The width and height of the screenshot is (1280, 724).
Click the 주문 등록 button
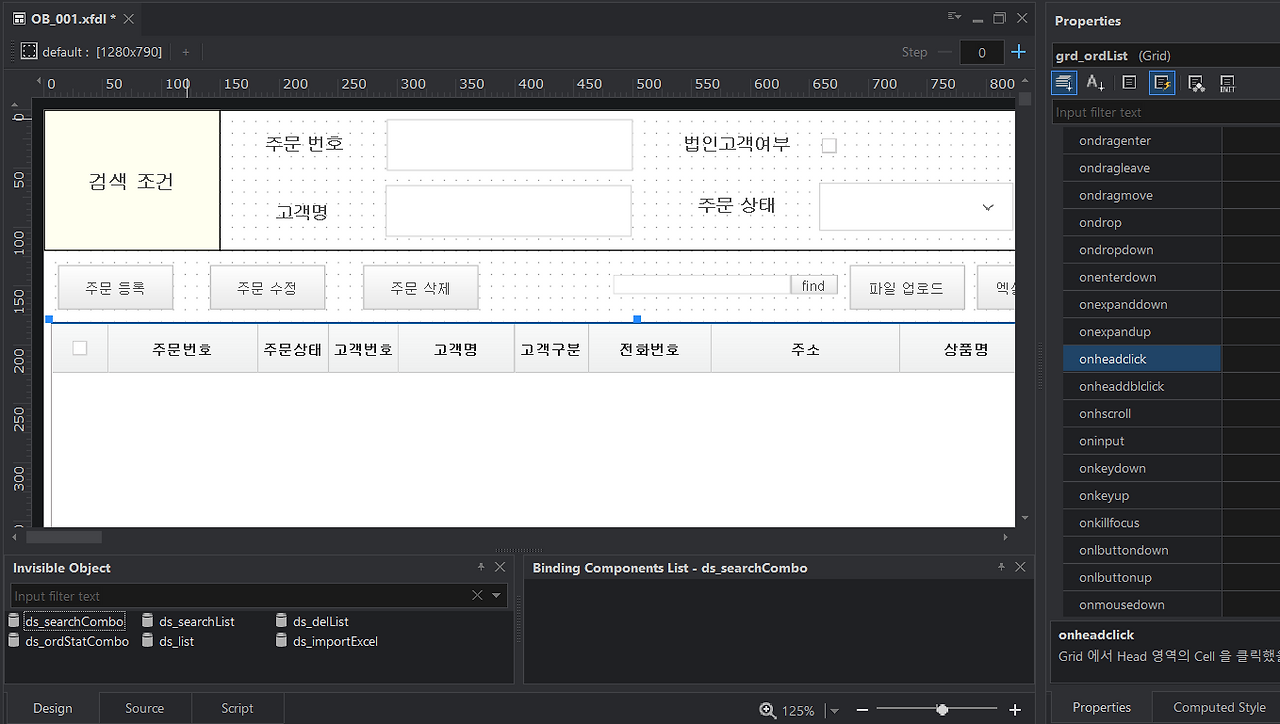click(115, 287)
